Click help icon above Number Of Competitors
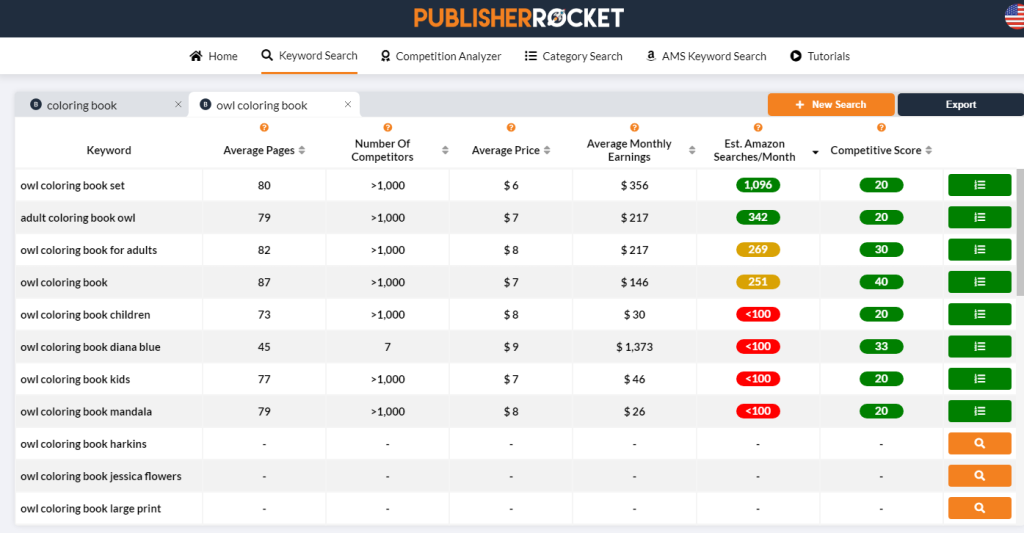The height and width of the screenshot is (533, 1024). (387, 127)
